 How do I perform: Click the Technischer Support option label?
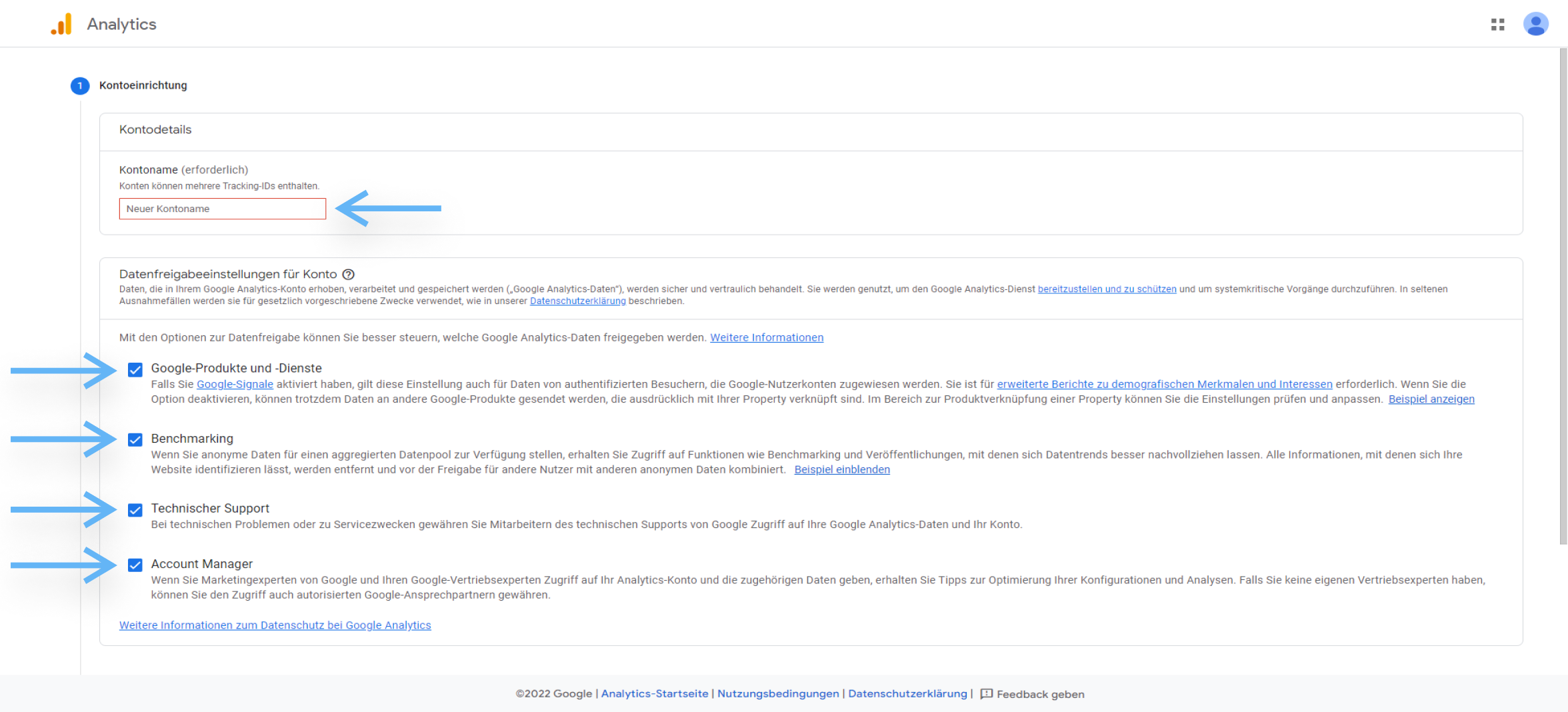coord(210,508)
